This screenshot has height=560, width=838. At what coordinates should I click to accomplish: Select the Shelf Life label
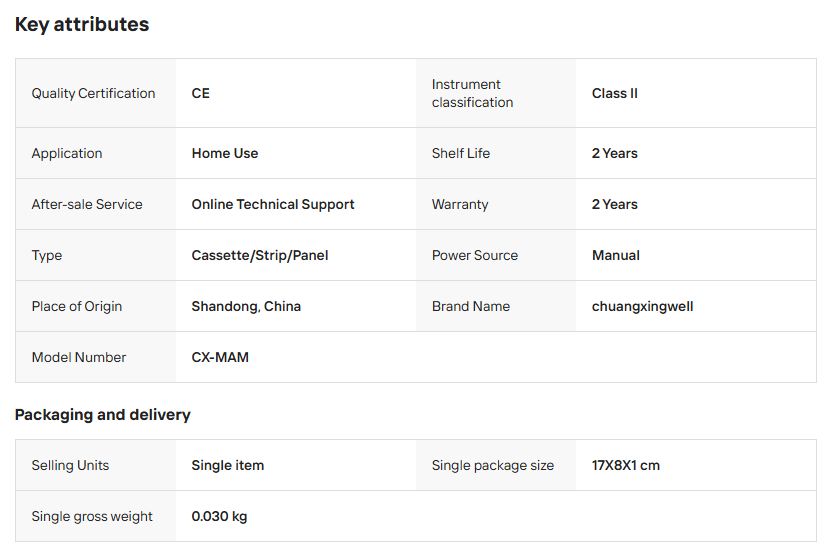461,153
